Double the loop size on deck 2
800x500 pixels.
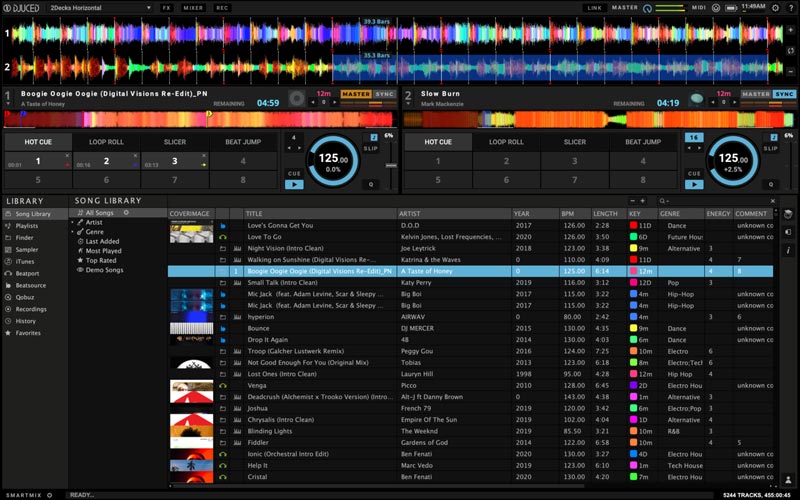tap(699, 148)
